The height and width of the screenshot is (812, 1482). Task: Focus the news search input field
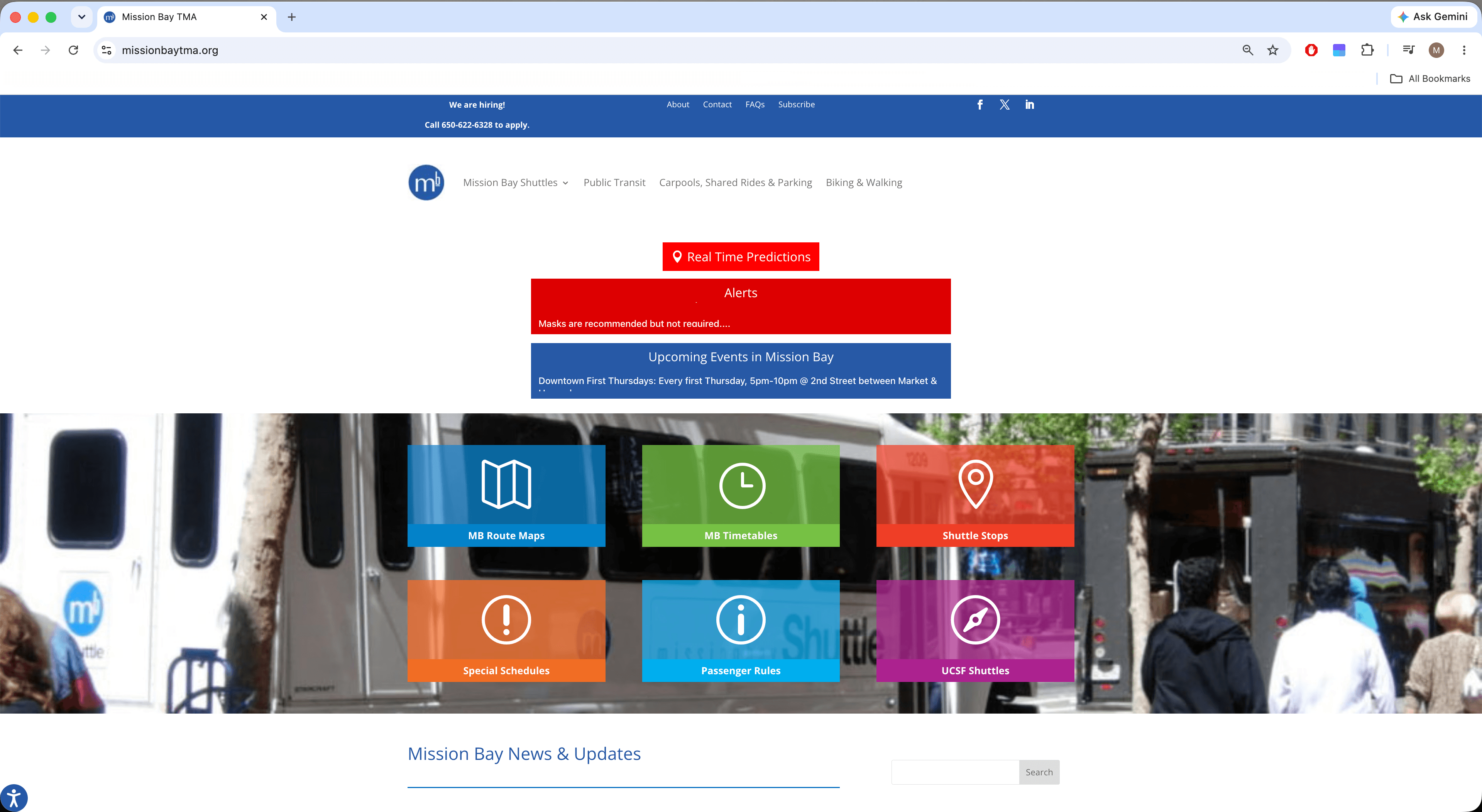pyautogui.click(x=955, y=772)
